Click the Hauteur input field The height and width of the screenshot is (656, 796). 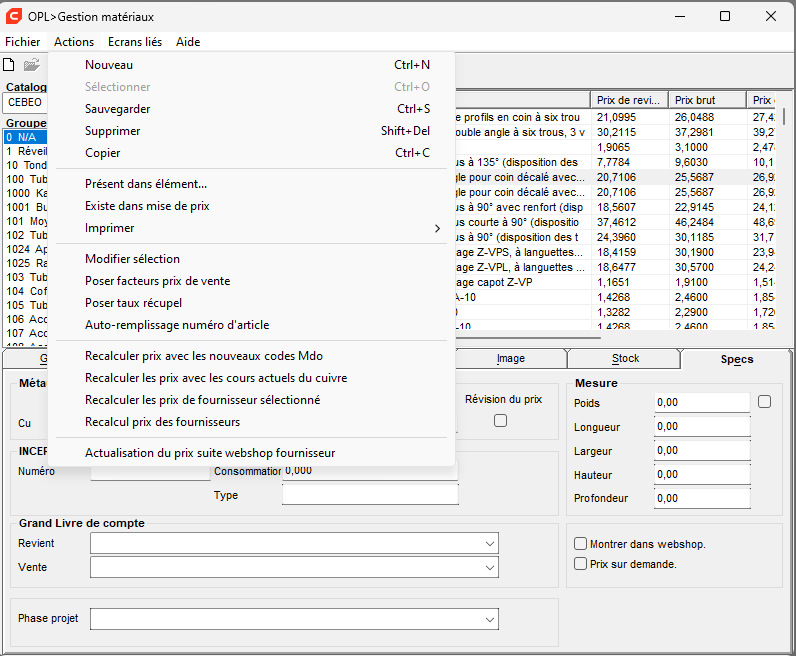click(702, 474)
